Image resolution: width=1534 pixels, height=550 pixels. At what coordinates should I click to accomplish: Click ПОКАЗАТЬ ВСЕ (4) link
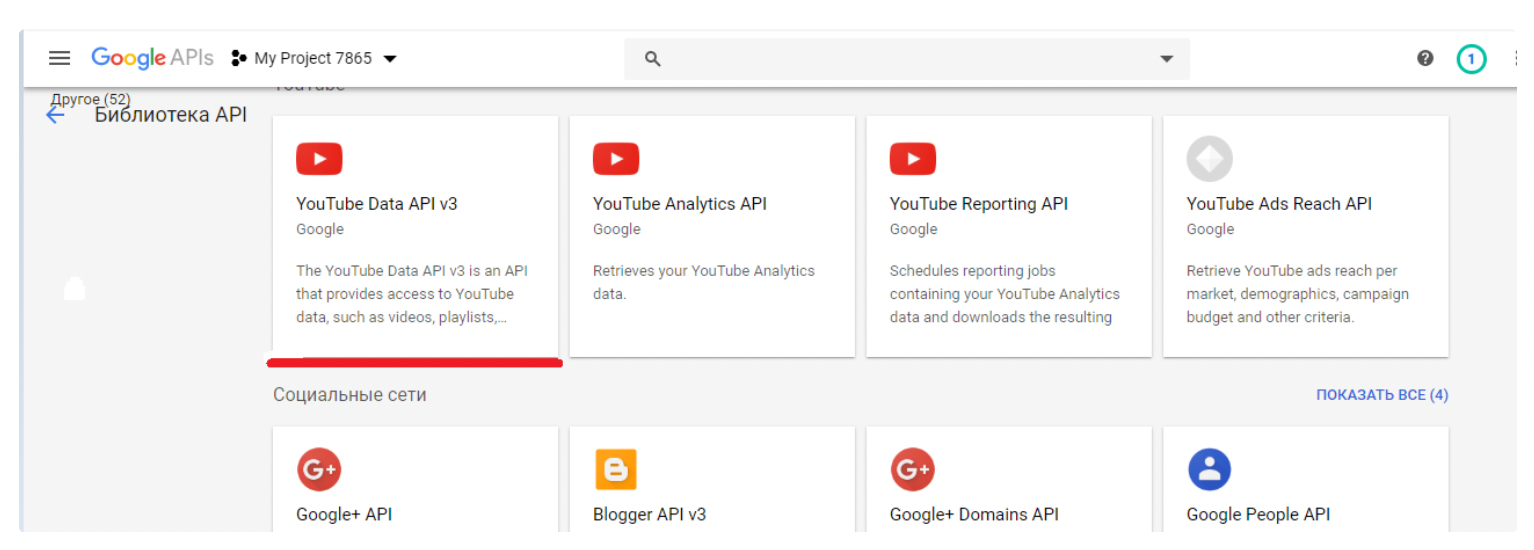point(1382,395)
